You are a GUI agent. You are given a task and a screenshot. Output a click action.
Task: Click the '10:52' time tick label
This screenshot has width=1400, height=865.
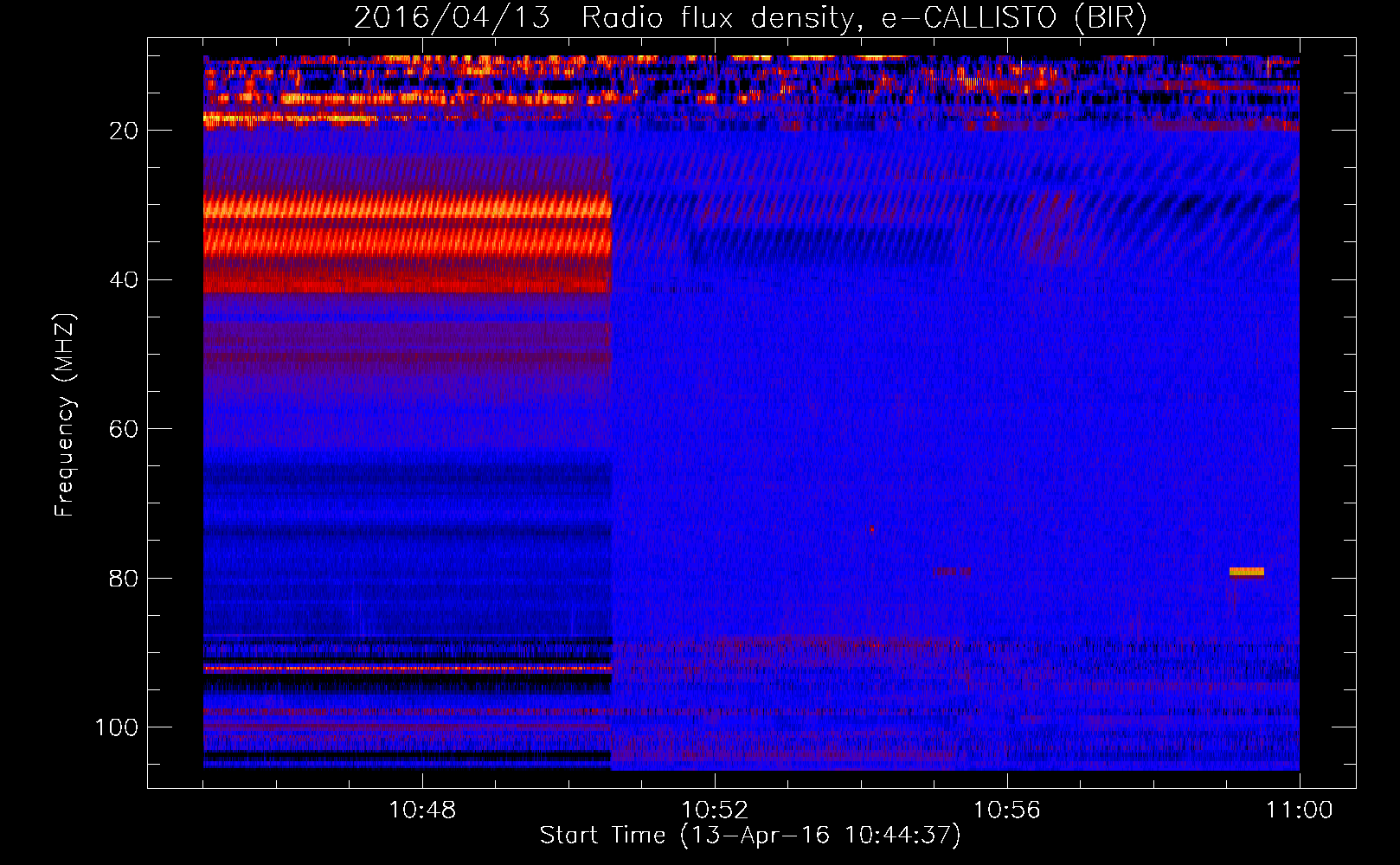click(715, 811)
